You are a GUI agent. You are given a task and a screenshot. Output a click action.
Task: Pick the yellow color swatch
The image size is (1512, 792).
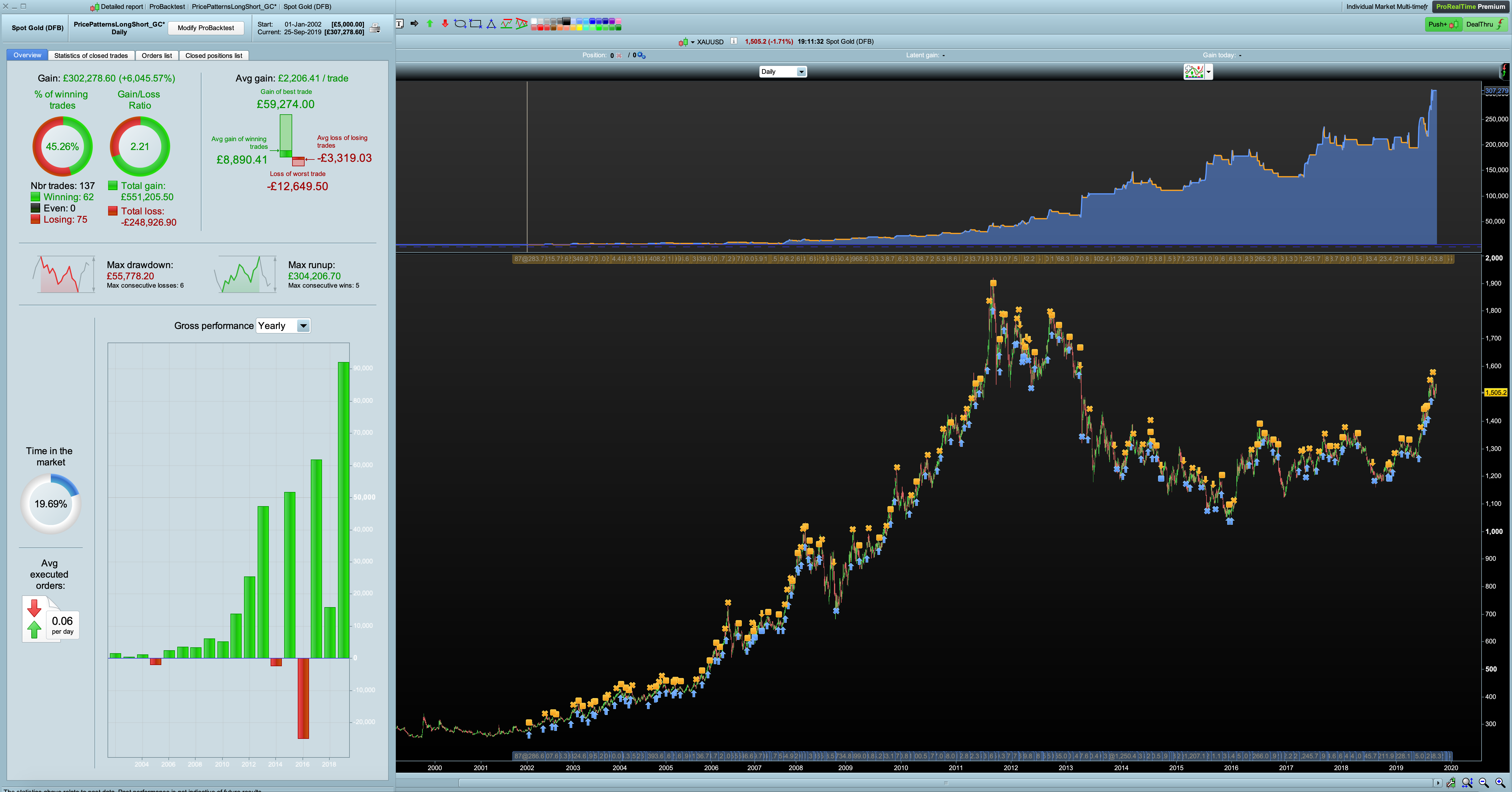click(579, 27)
